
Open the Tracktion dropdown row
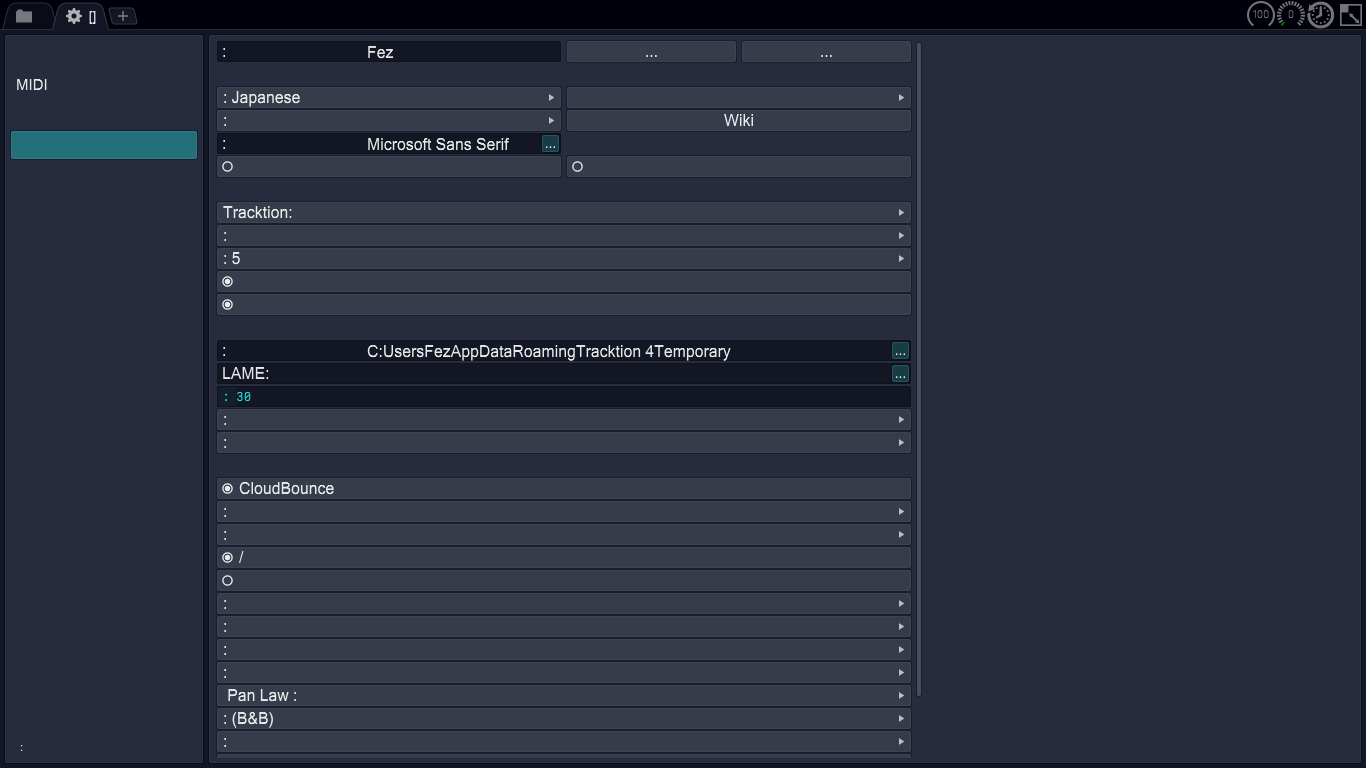563,213
